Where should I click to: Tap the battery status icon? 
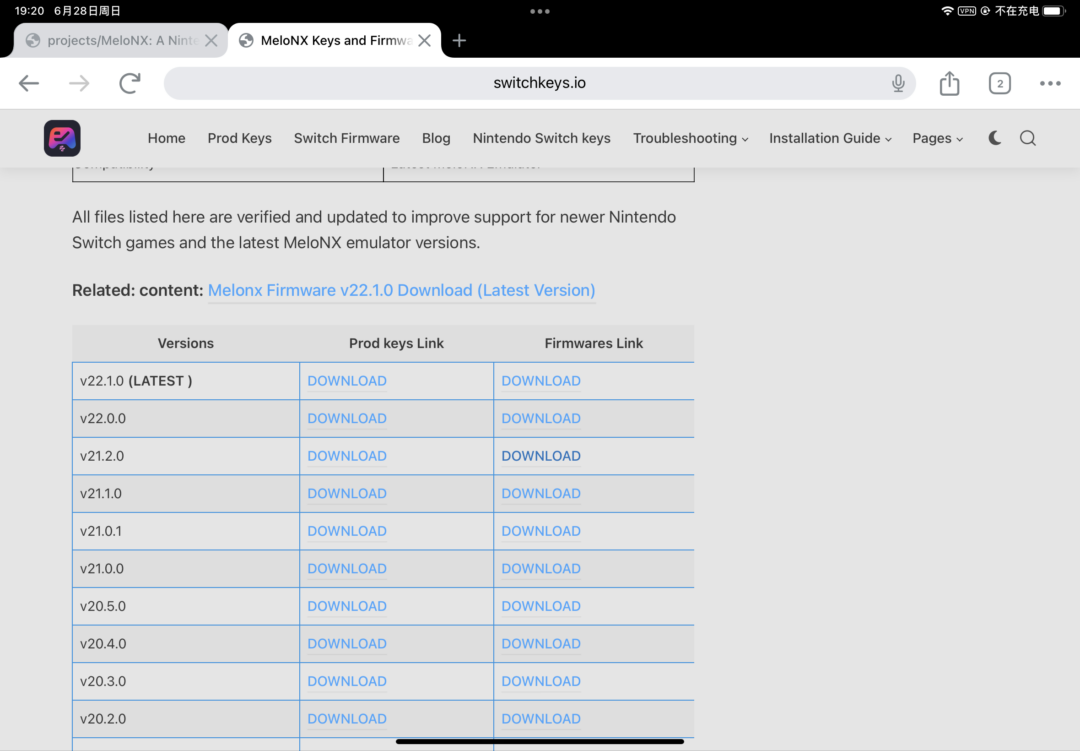click(1054, 11)
